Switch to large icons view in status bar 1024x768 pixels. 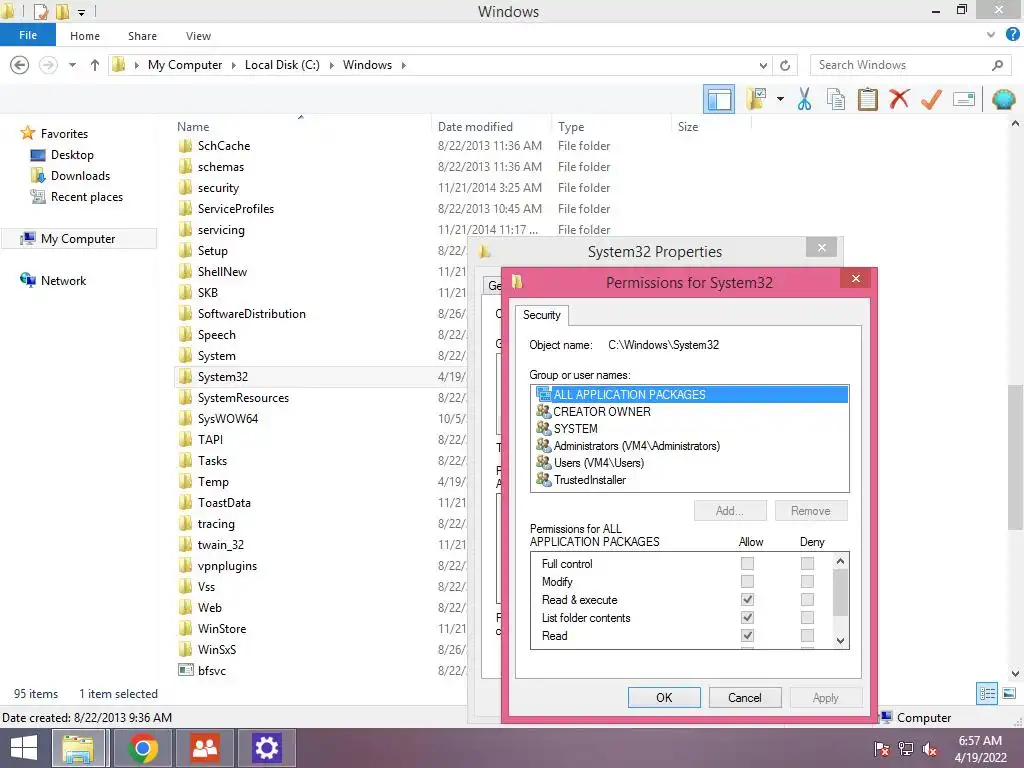[x=1009, y=694]
